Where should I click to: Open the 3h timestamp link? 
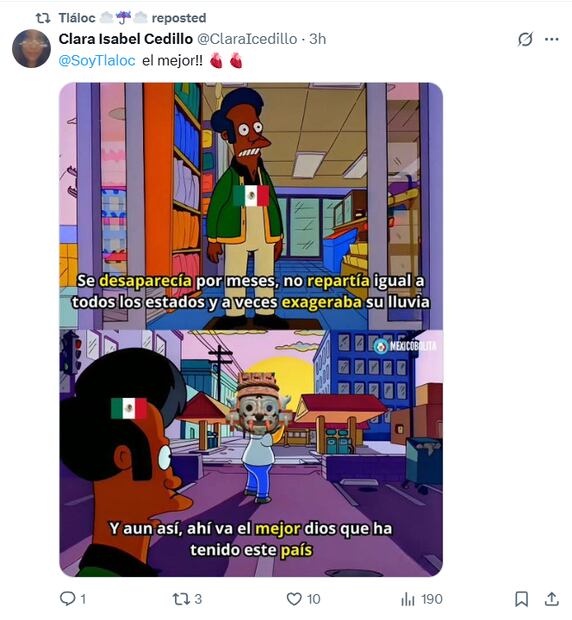[317, 39]
